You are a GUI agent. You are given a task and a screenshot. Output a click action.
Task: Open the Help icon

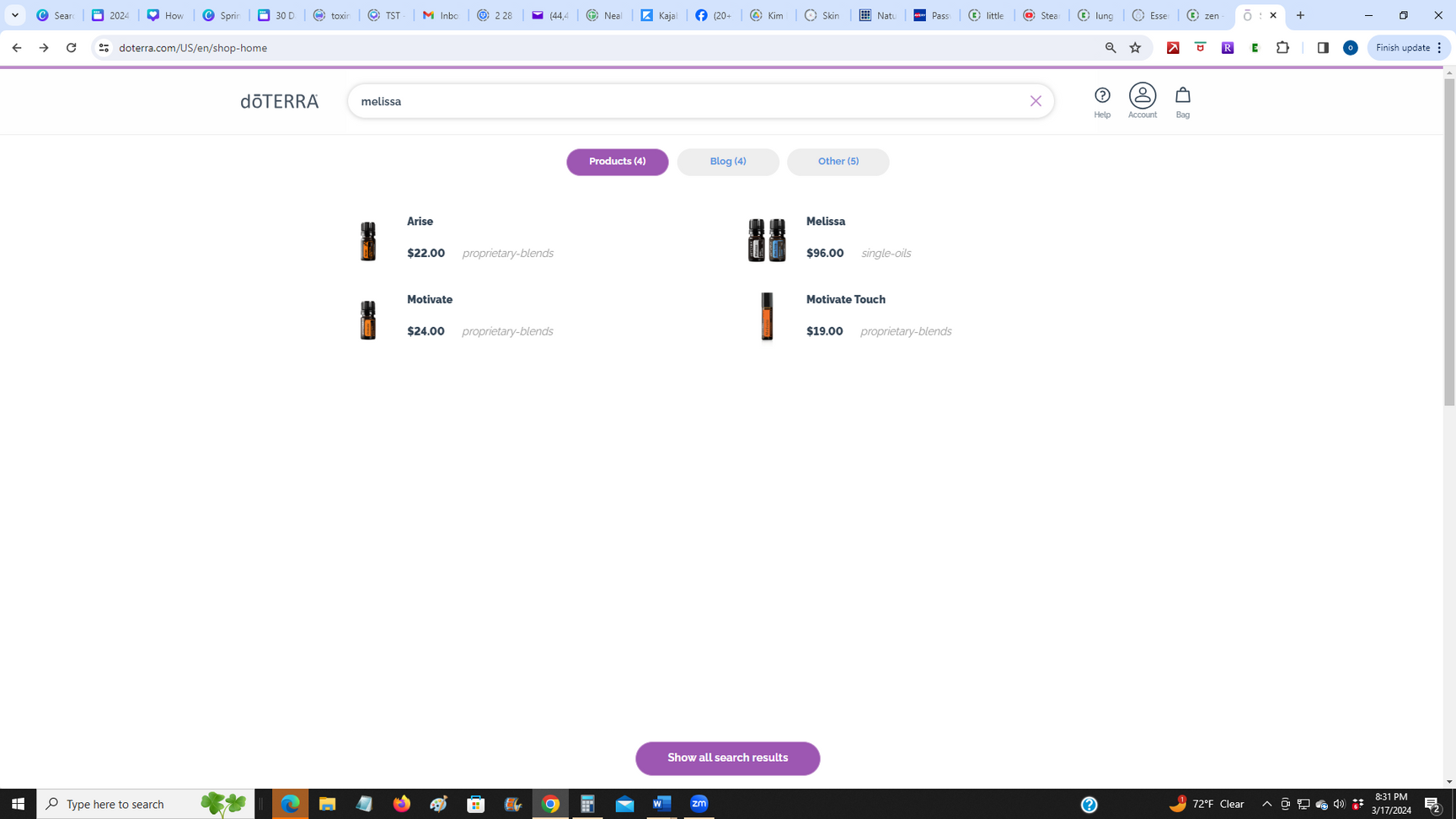[1102, 102]
